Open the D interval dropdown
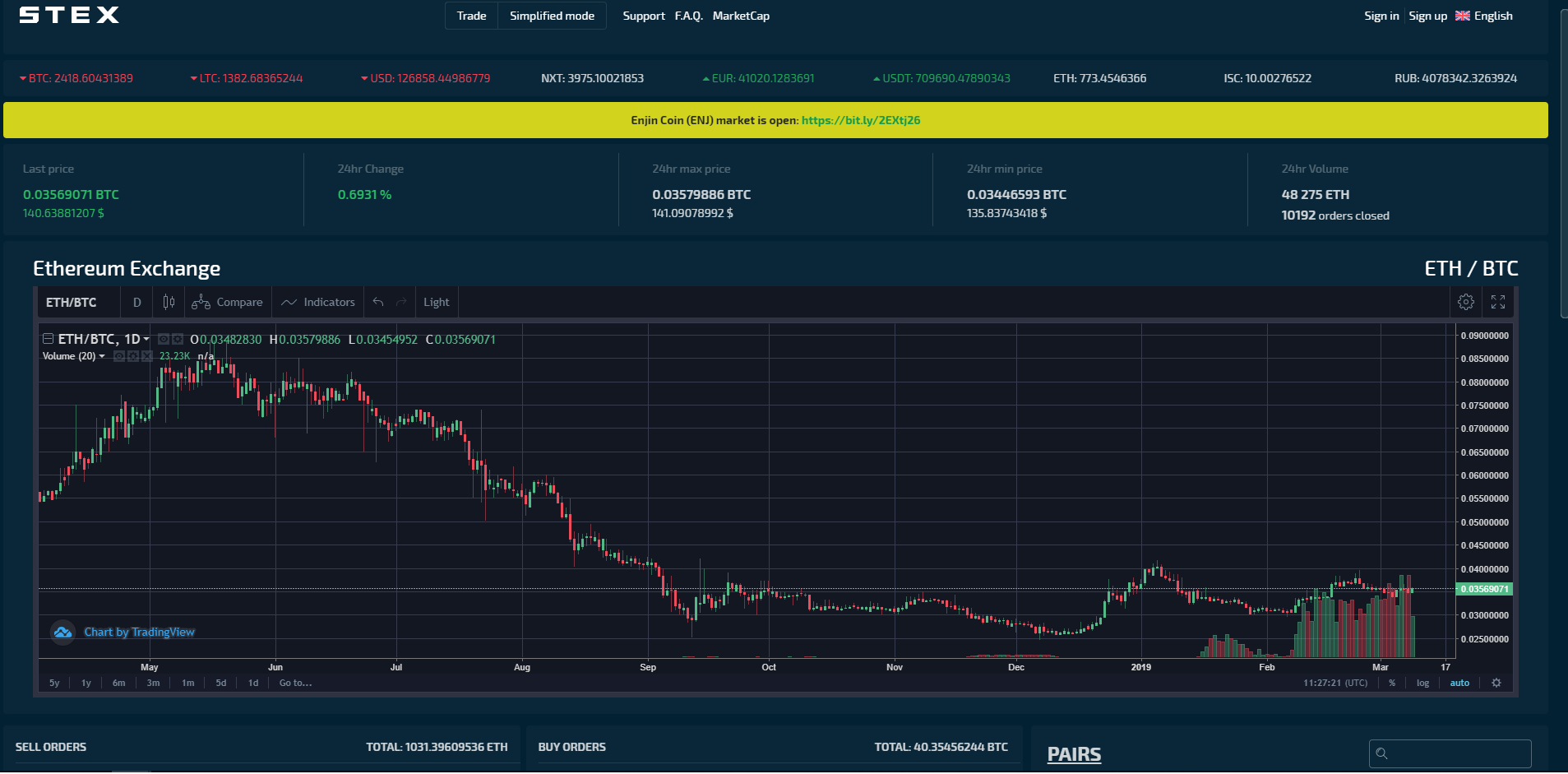This screenshot has width=1568, height=774. point(137,302)
